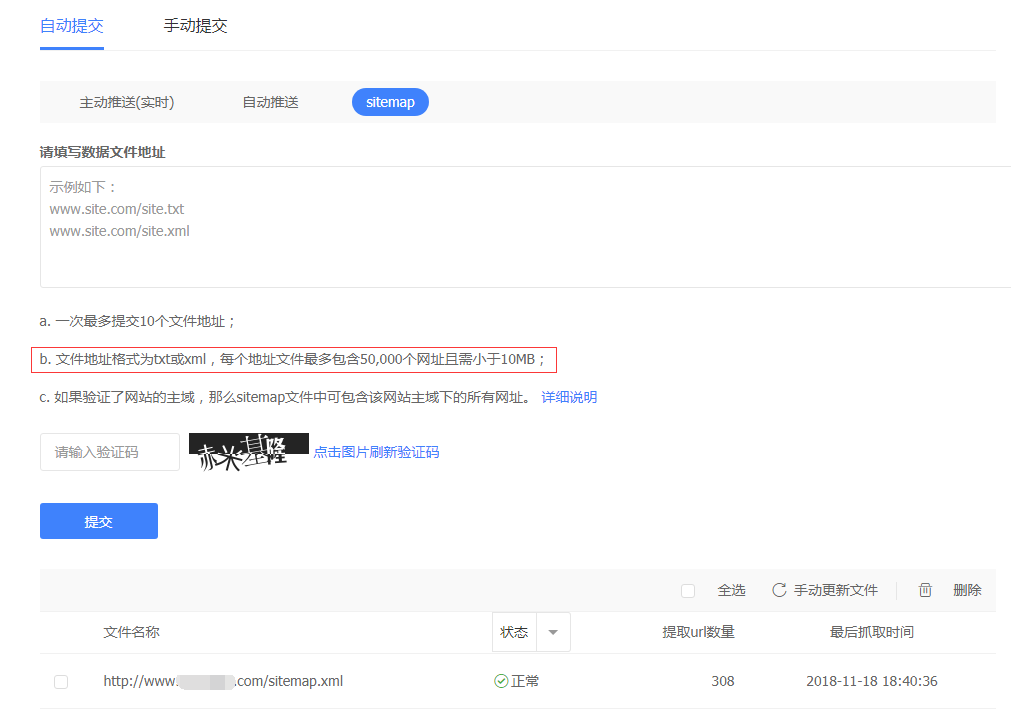Click the 状态 column header
This screenshot has width=1011, height=714.
click(x=514, y=632)
